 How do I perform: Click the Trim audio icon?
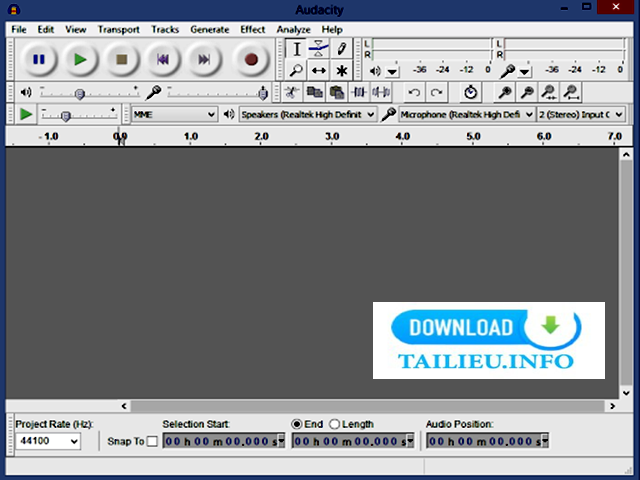pos(359,92)
